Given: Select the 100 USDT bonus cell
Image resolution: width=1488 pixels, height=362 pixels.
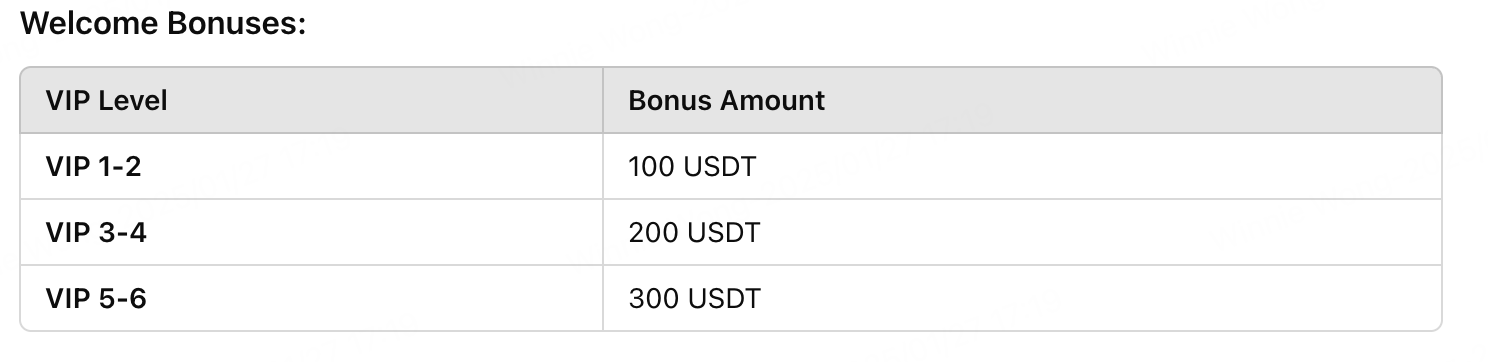Looking at the screenshot, I should (x=1022, y=166).
